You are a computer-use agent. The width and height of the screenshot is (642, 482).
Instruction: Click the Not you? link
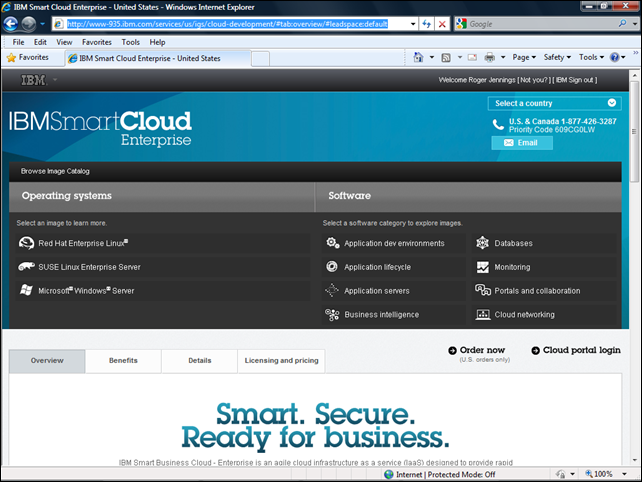(x=534, y=80)
